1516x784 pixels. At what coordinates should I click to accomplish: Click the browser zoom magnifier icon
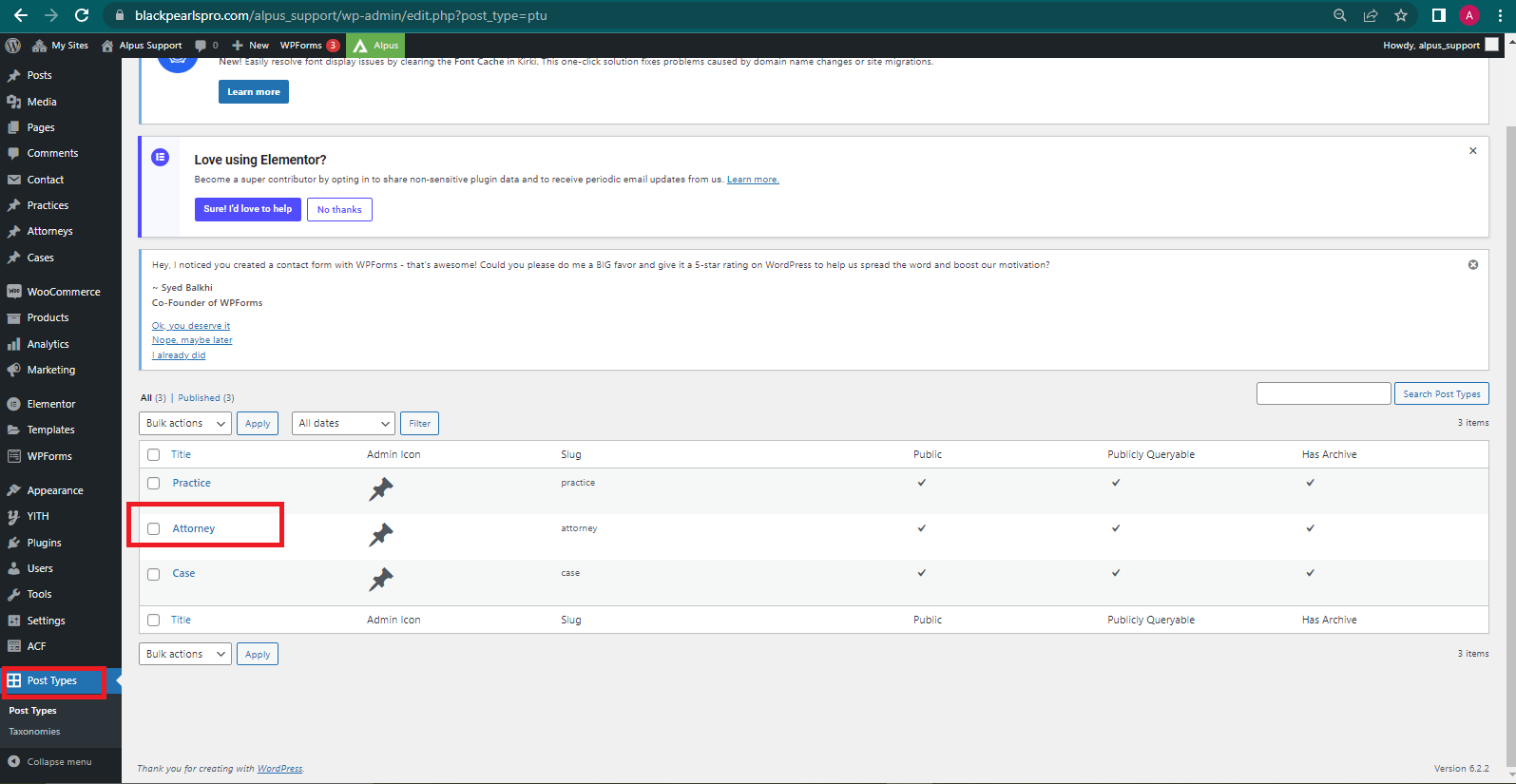pos(1339,15)
